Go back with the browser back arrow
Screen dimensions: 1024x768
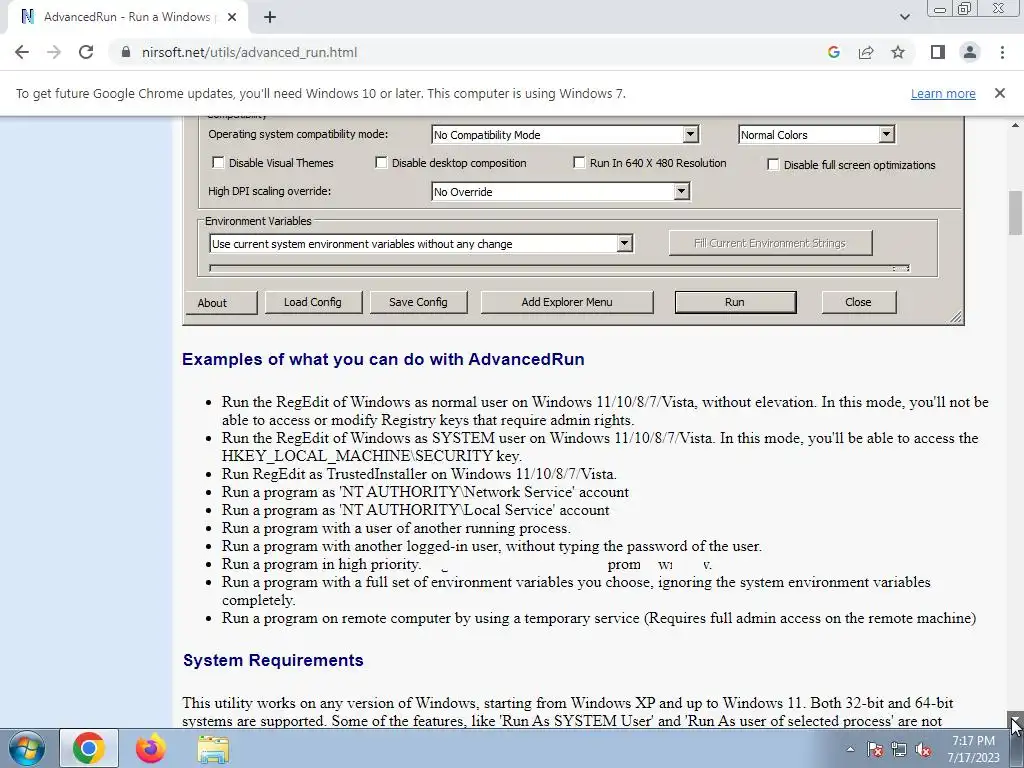click(22, 52)
